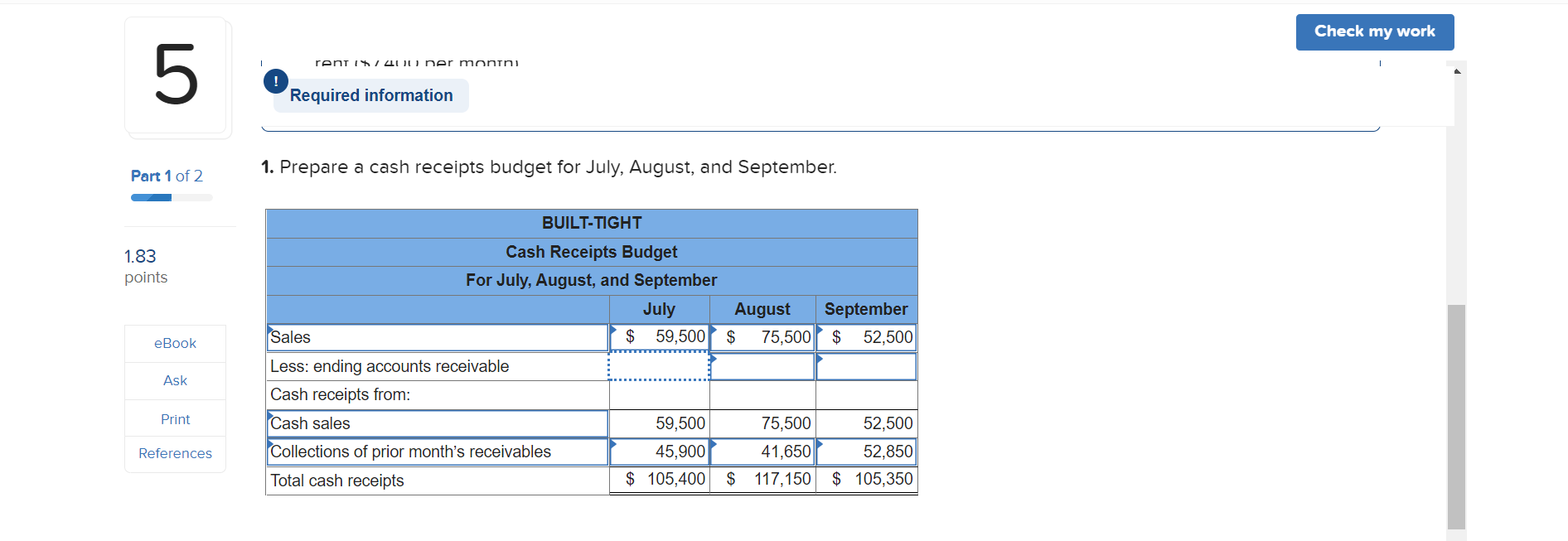The height and width of the screenshot is (541, 1568).
Task: Click July ending accounts receivable empty cell
Action: 660,365
